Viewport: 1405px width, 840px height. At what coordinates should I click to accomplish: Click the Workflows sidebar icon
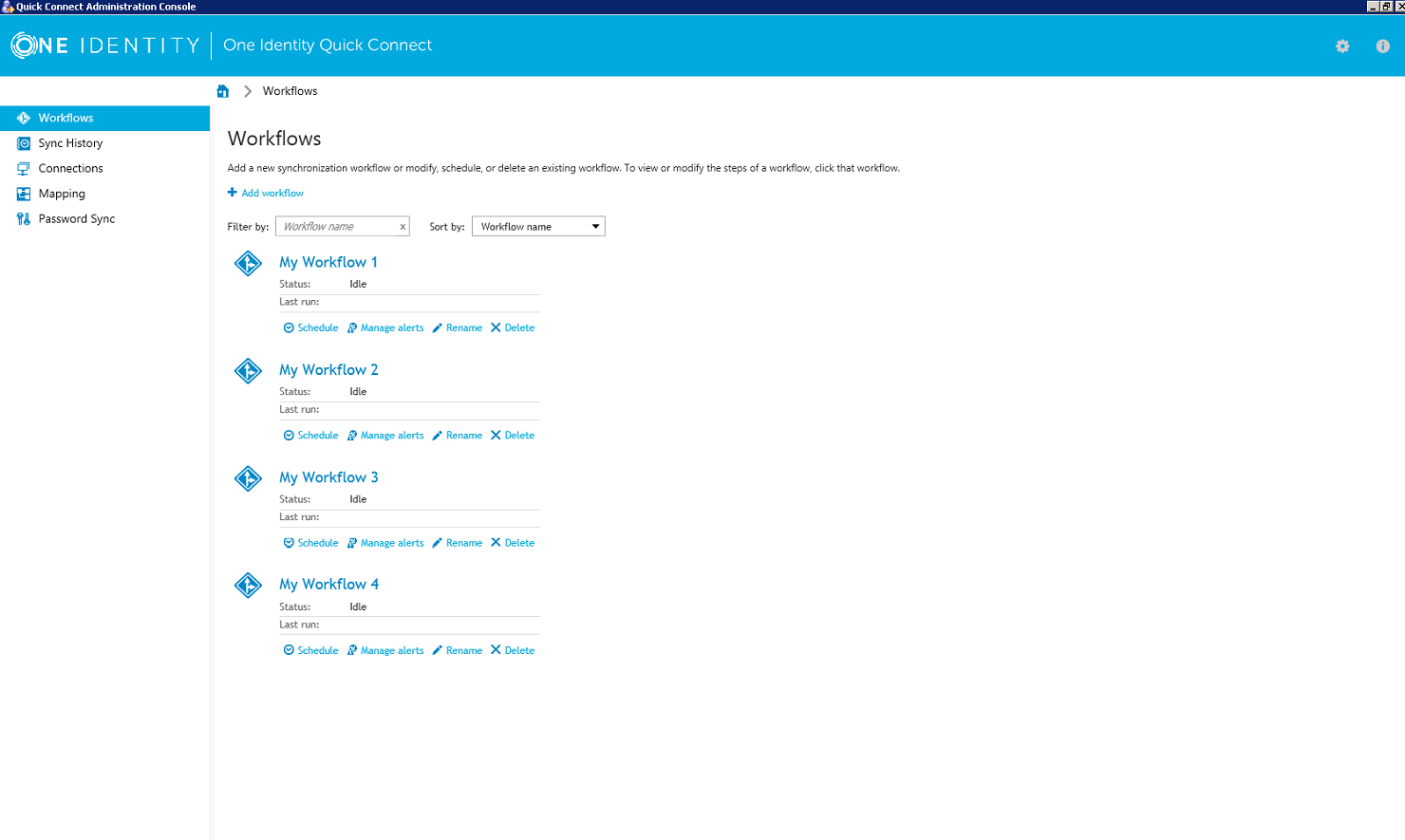(x=24, y=118)
